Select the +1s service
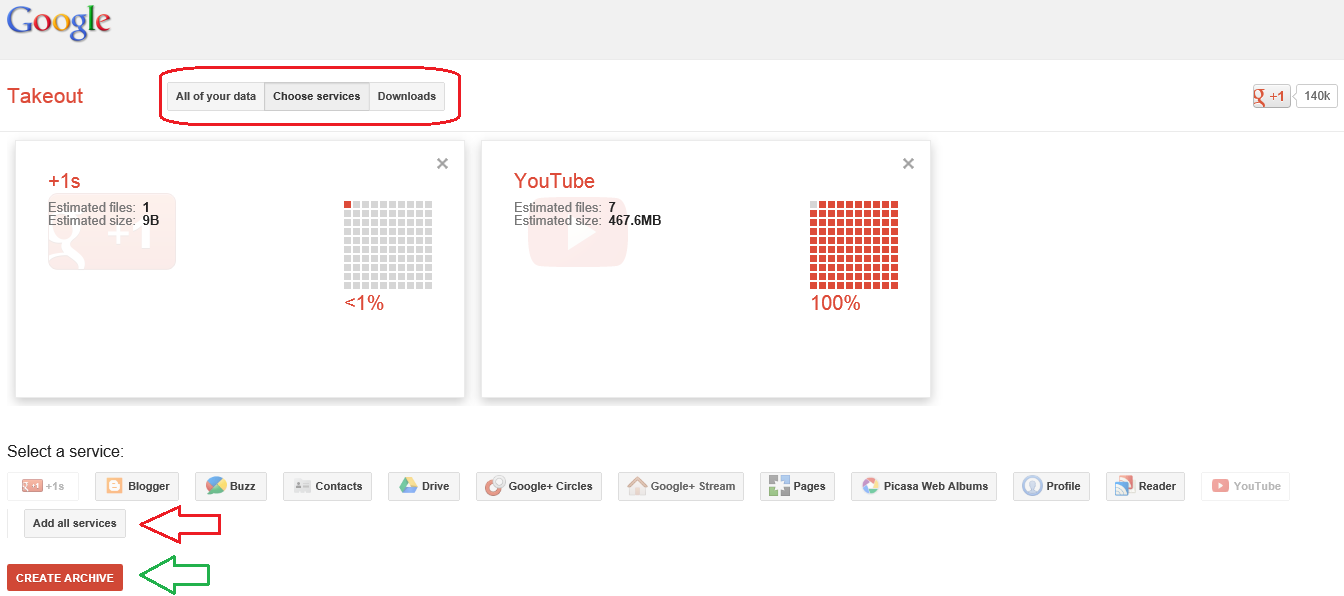Viewport: 1344px width, 596px height. point(43,486)
